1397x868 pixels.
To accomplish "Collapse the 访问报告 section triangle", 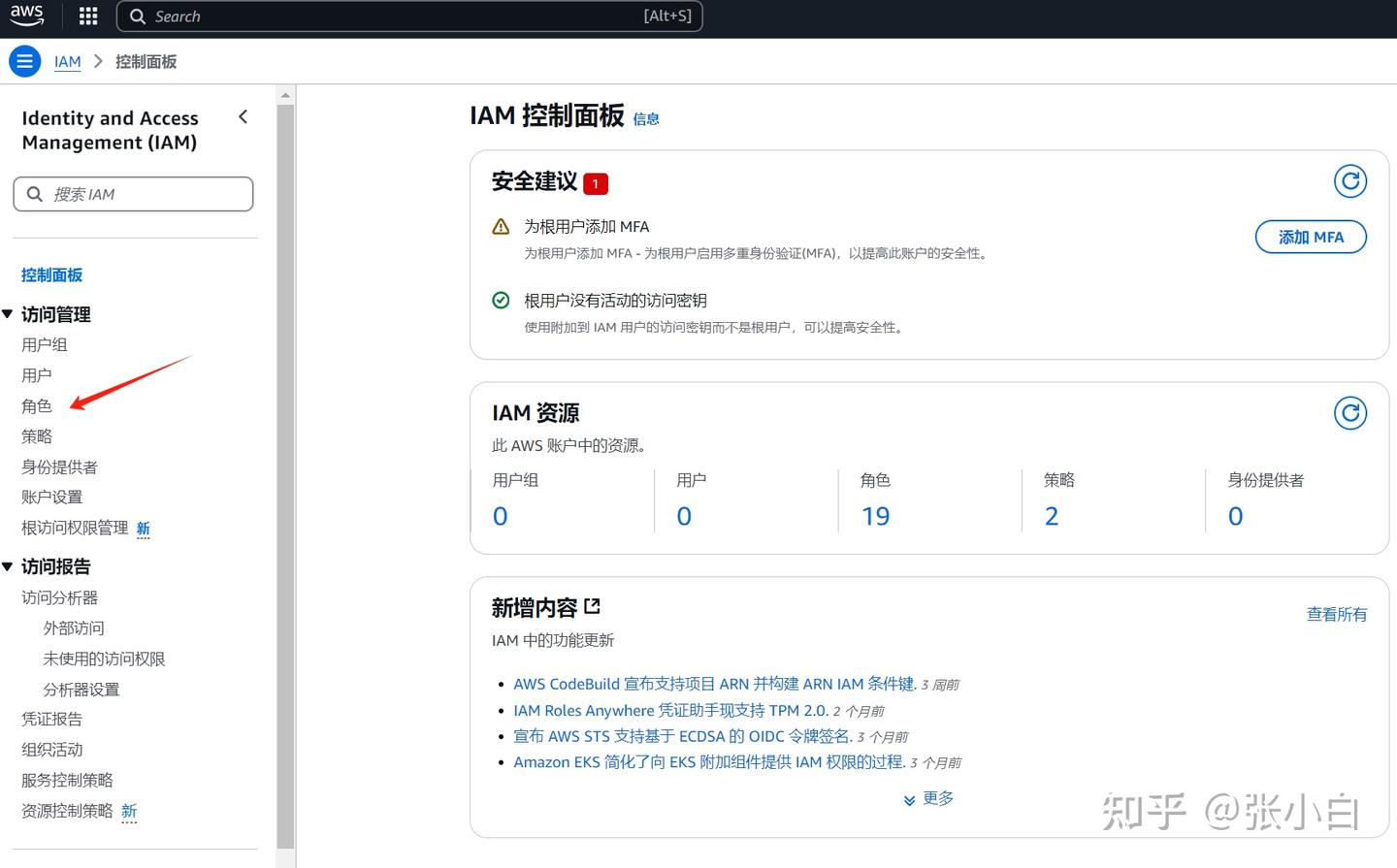I will click(8, 566).
